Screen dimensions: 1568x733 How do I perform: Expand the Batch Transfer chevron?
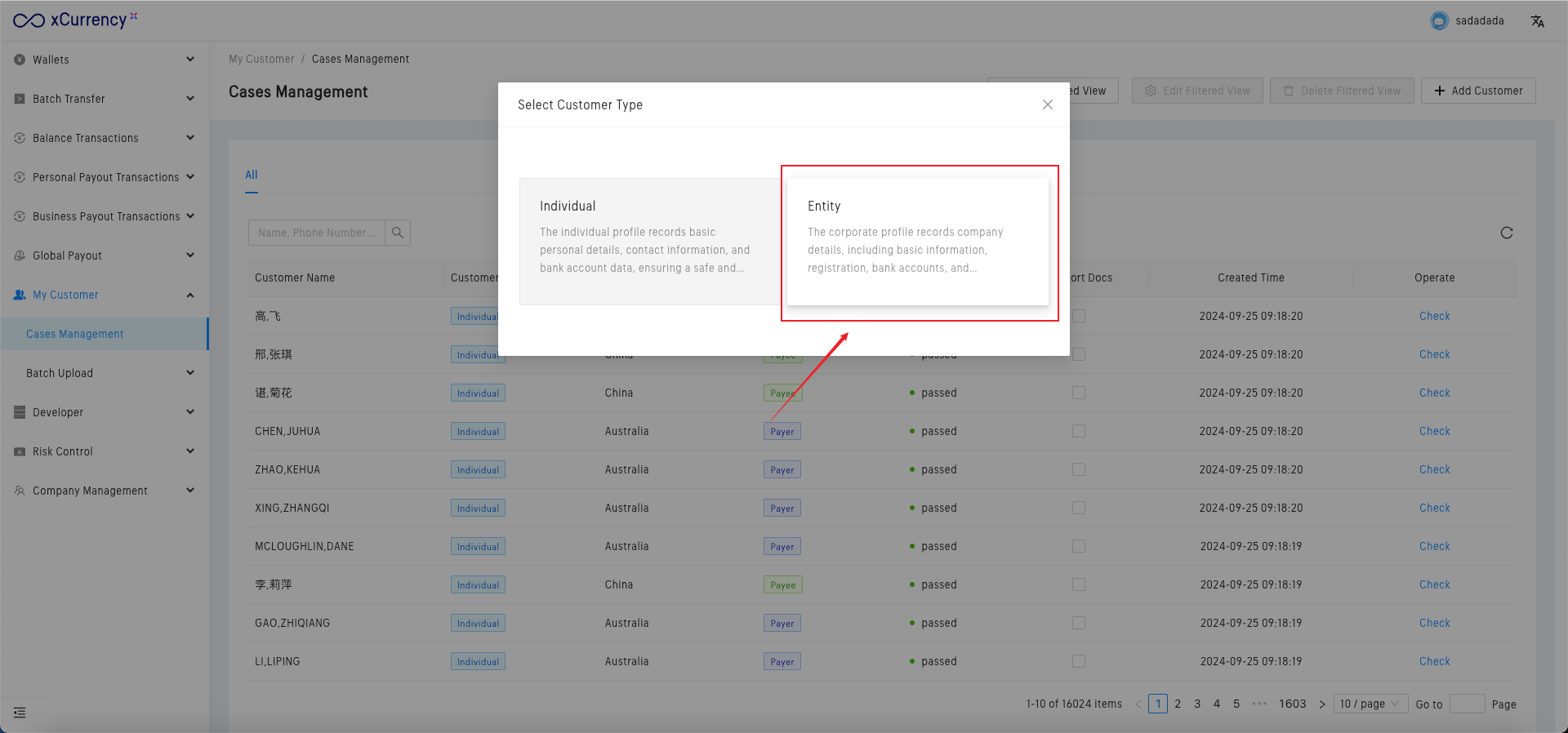(190, 98)
